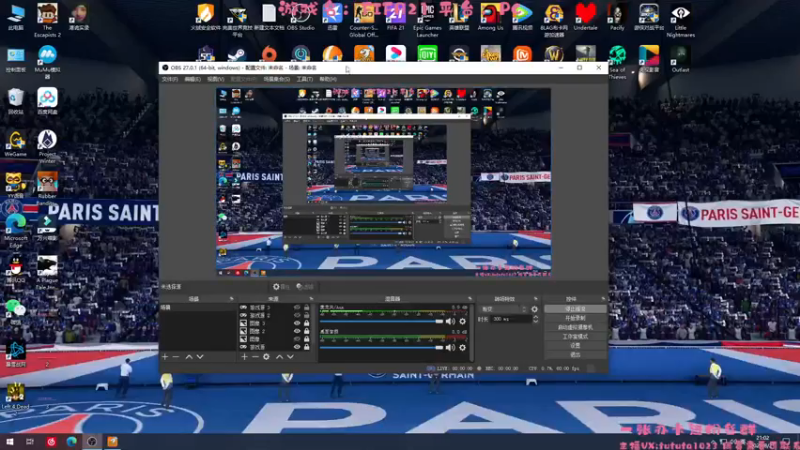Open 编辑(E) menu in OBS
This screenshot has width=800, height=450.
click(x=192, y=79)
